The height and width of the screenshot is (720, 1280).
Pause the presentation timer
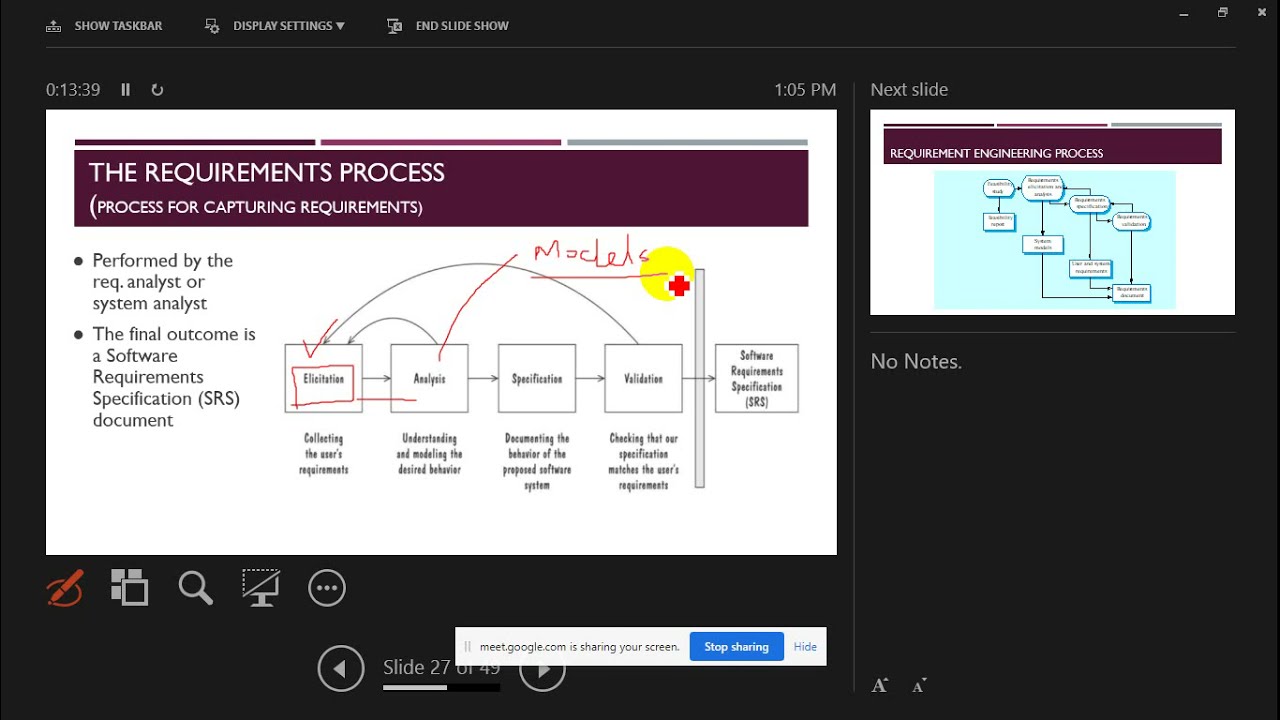click(x=125, y=89)
